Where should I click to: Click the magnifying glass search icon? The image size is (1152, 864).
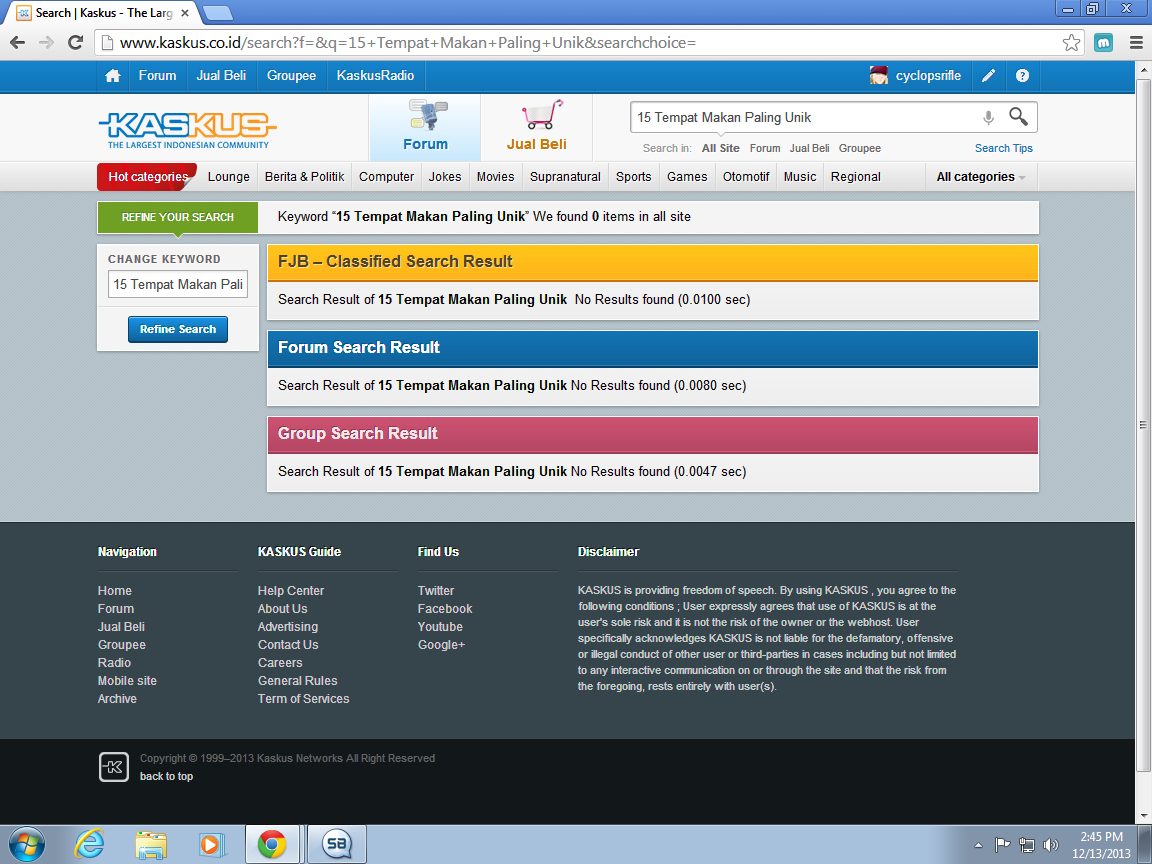point(1018,116)
